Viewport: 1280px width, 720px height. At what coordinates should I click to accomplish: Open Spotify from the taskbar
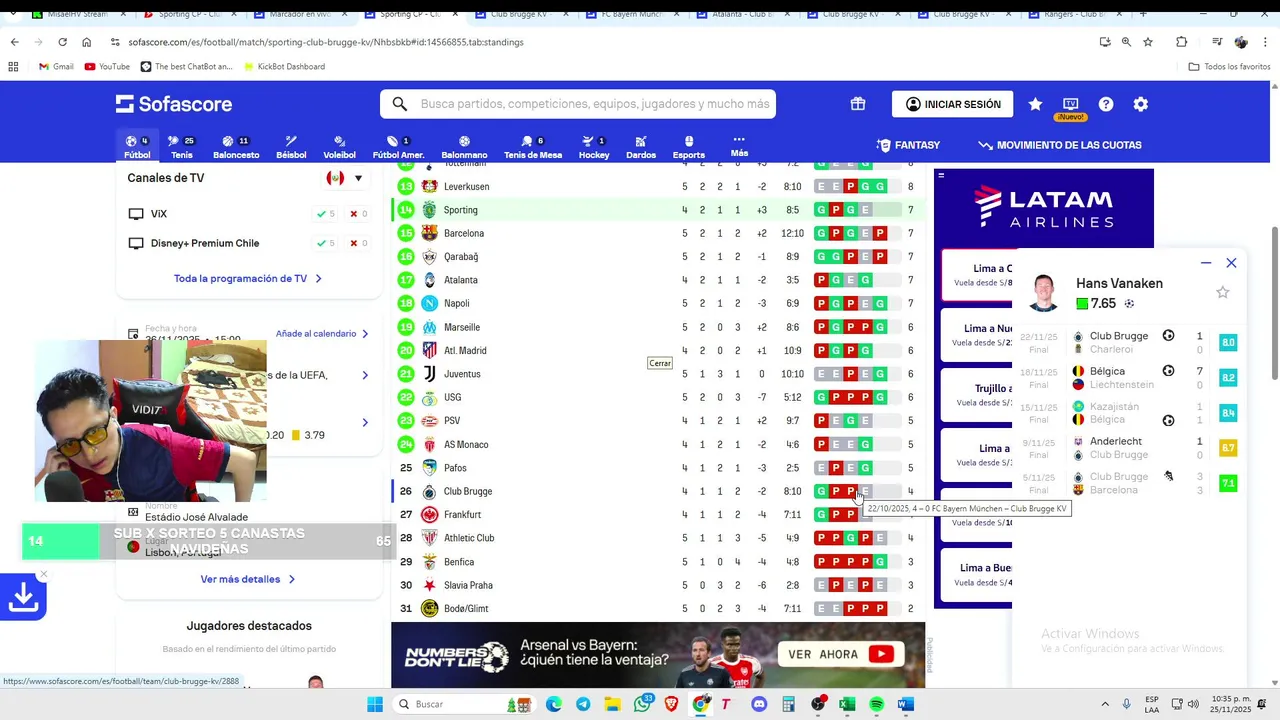coord(876,704)
